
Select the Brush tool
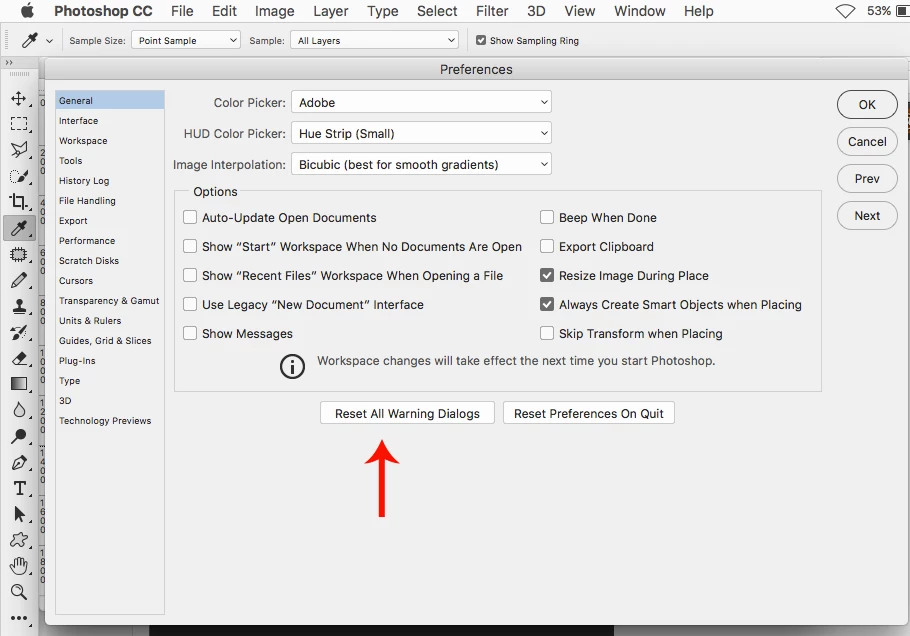tap(19, 280)
